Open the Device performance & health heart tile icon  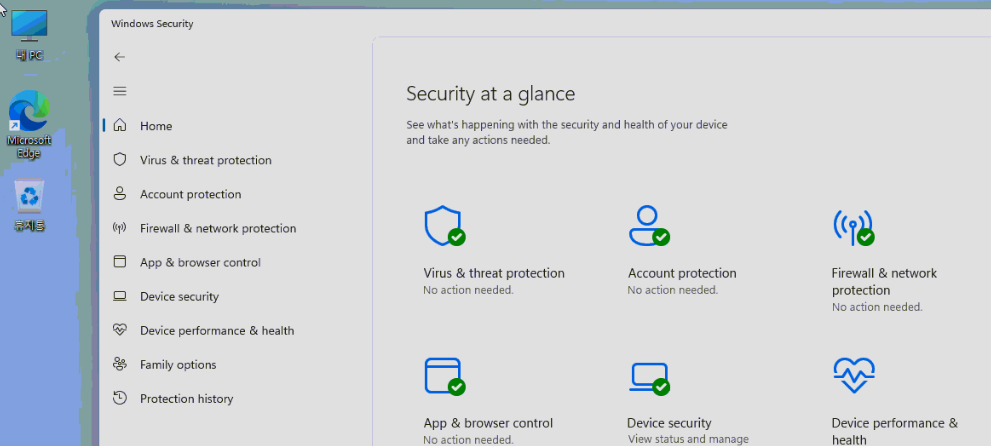(x=854, y=375)
